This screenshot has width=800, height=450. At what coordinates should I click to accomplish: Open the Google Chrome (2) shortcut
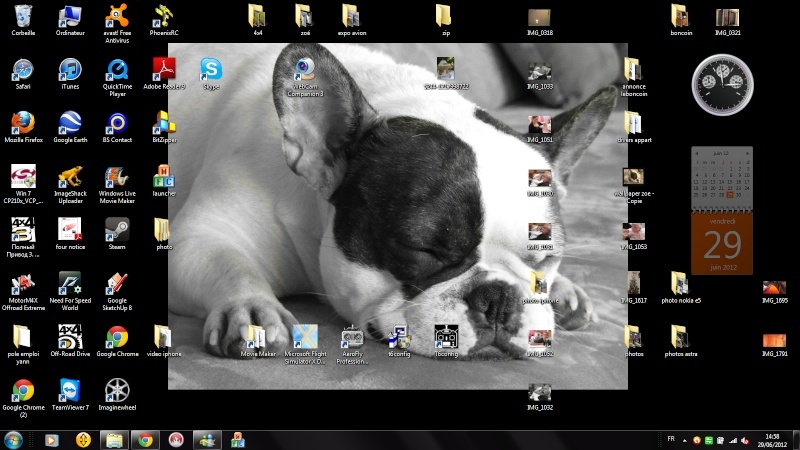(x=23, y=398)
